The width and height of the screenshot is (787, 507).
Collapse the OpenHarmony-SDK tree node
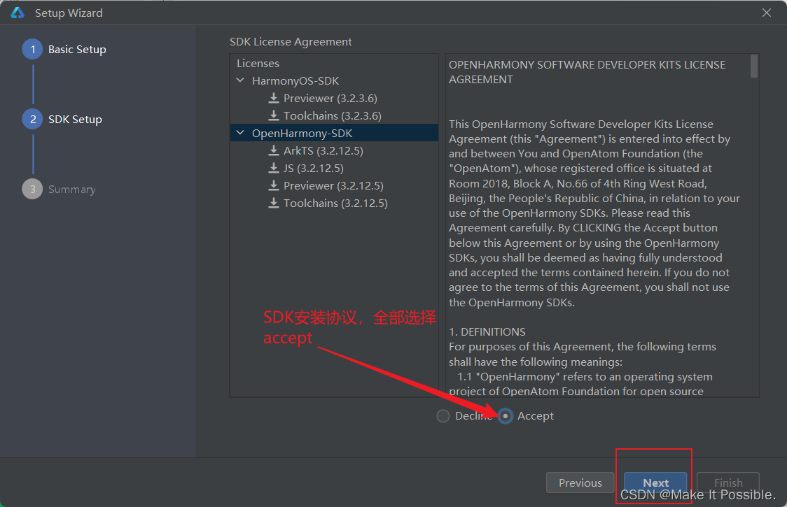point(240,133)
